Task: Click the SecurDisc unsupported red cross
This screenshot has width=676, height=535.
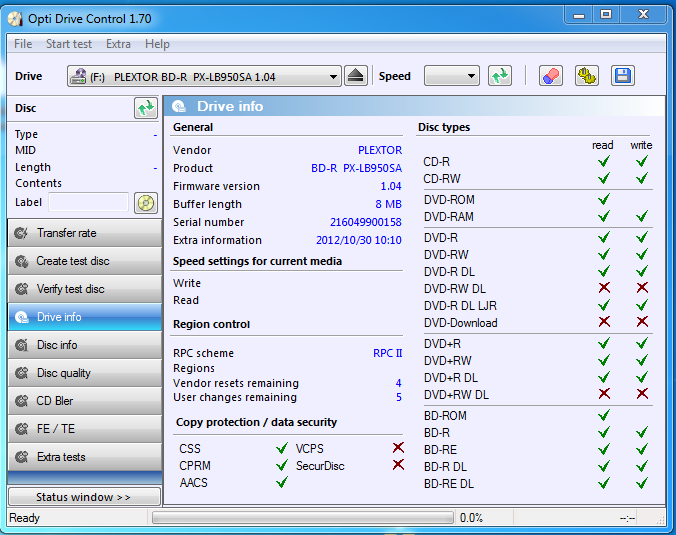Action: pos(398,465)
